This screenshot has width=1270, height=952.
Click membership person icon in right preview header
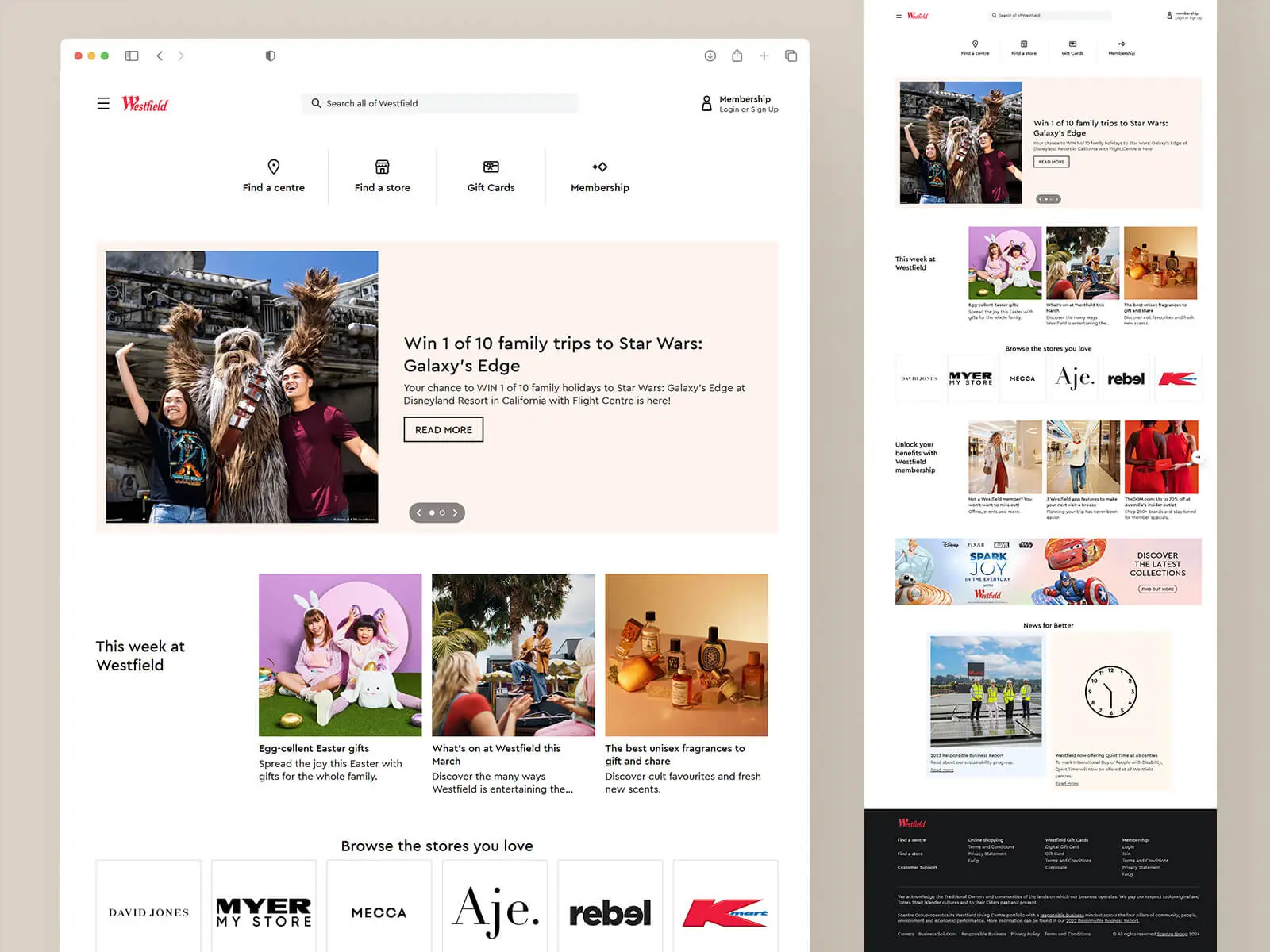click(x=1169, y=15)
